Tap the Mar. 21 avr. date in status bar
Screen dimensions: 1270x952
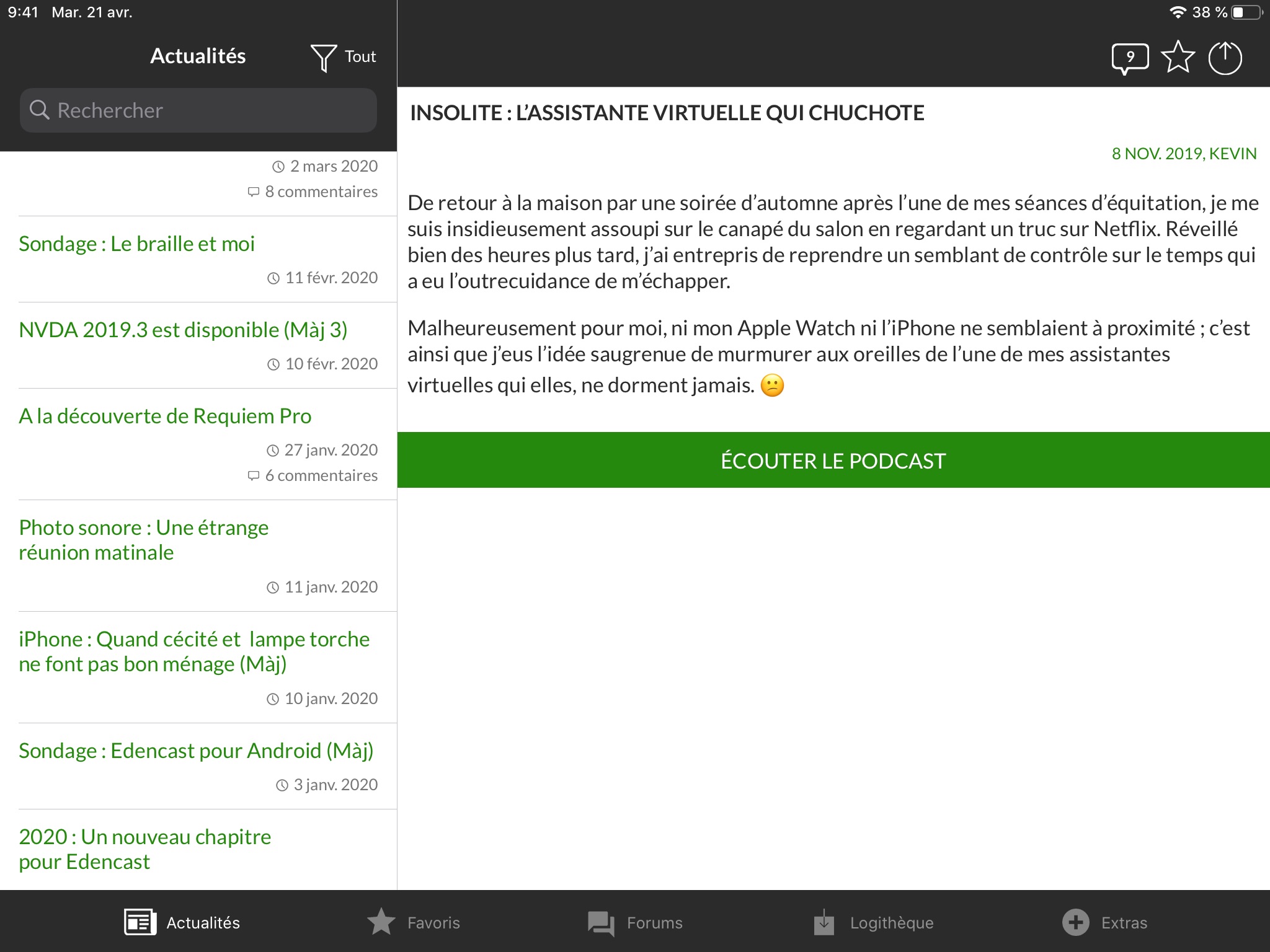click(x=92, y=12)
